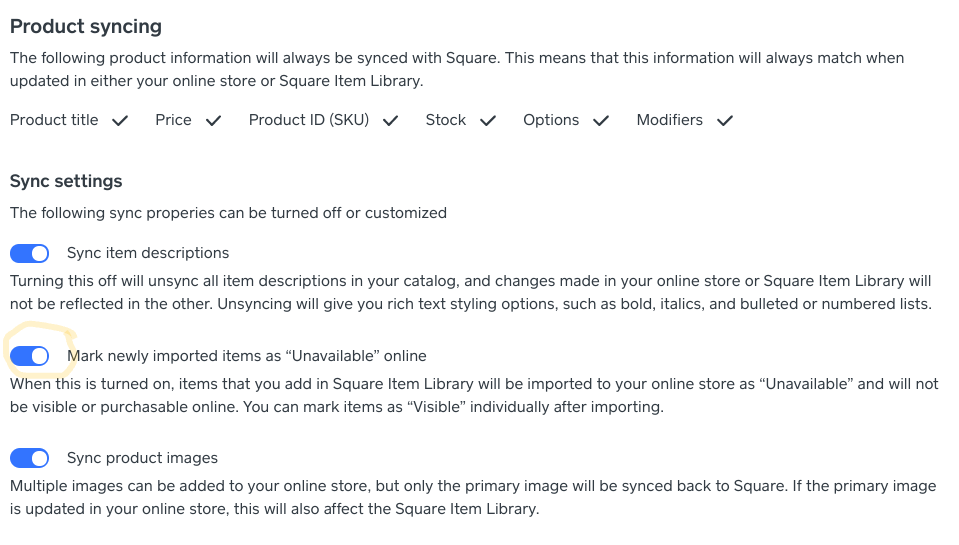Click the "Sync product images" label
Image resolution: width=959 pixels, height=545 pixels.
(142, 458)
